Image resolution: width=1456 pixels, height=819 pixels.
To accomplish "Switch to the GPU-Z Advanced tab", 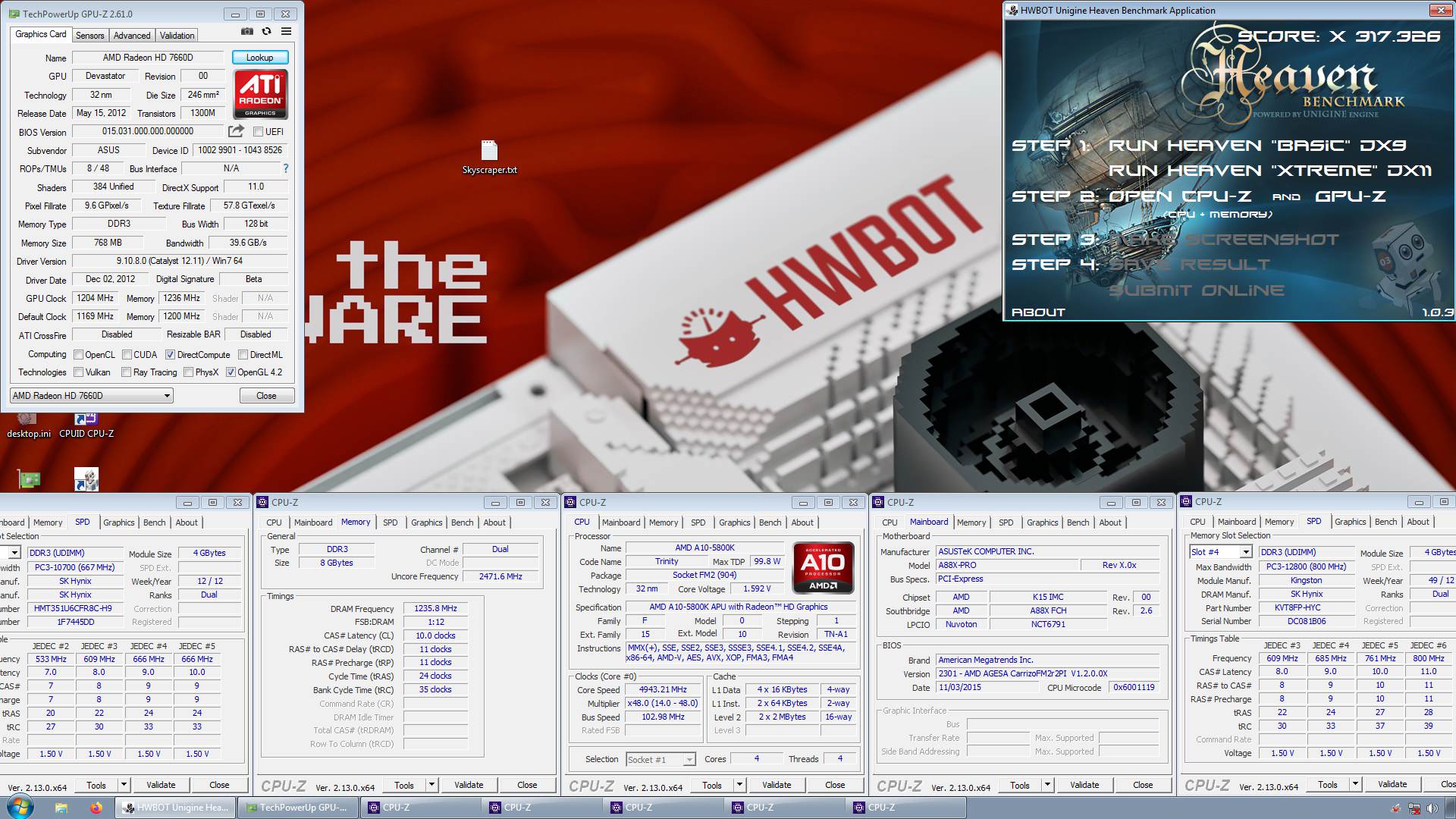I will (132, 36).
